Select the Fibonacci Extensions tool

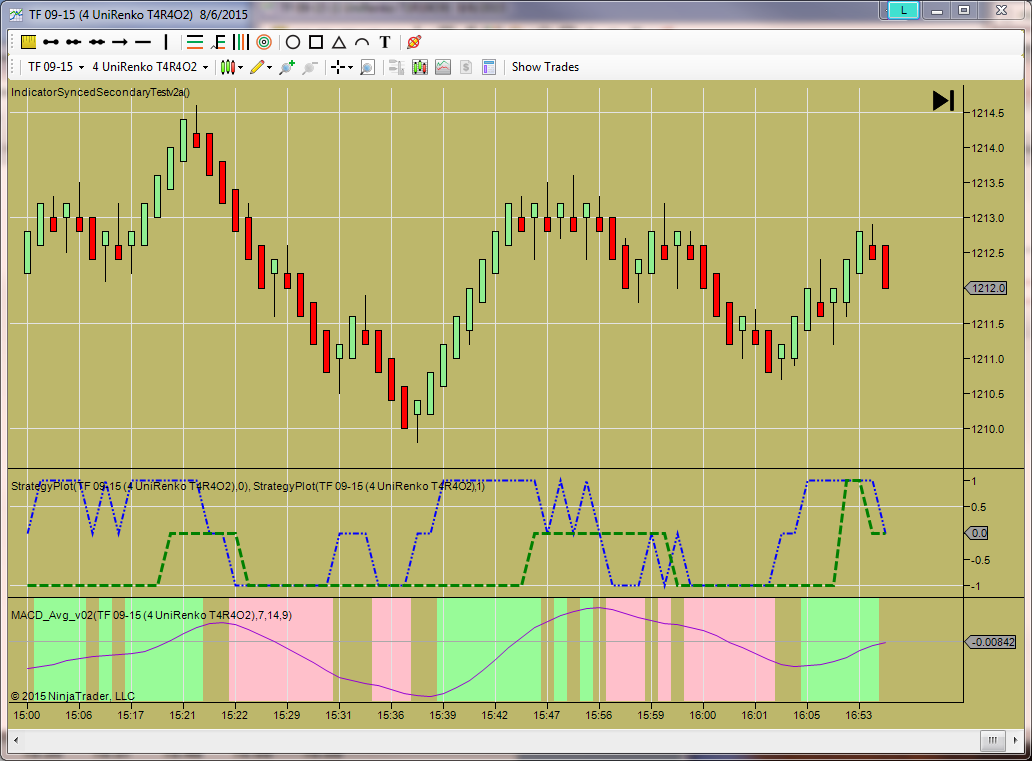(x=218, y=42)
